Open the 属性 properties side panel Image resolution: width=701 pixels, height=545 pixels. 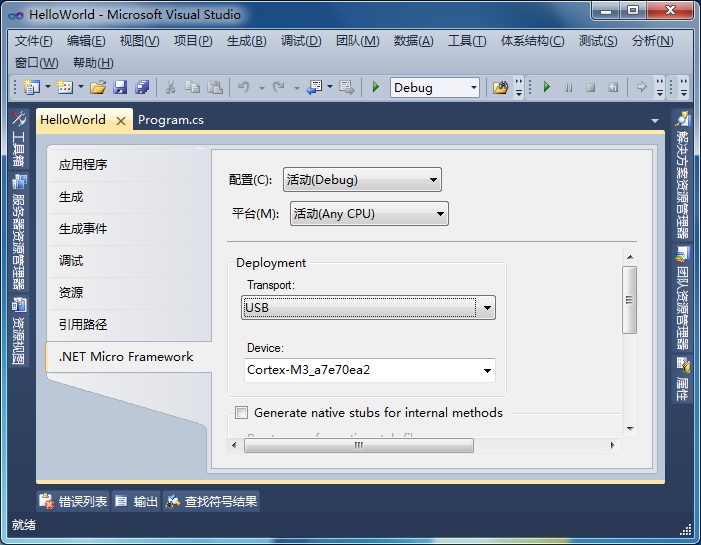682,379
